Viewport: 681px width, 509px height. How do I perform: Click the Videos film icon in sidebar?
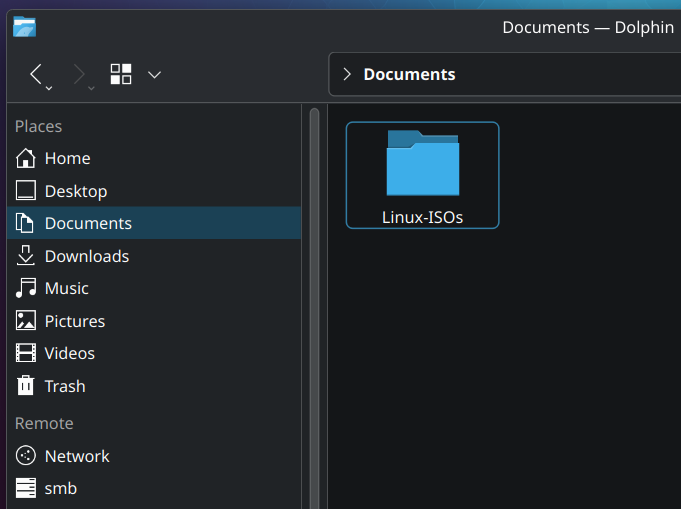26,353
